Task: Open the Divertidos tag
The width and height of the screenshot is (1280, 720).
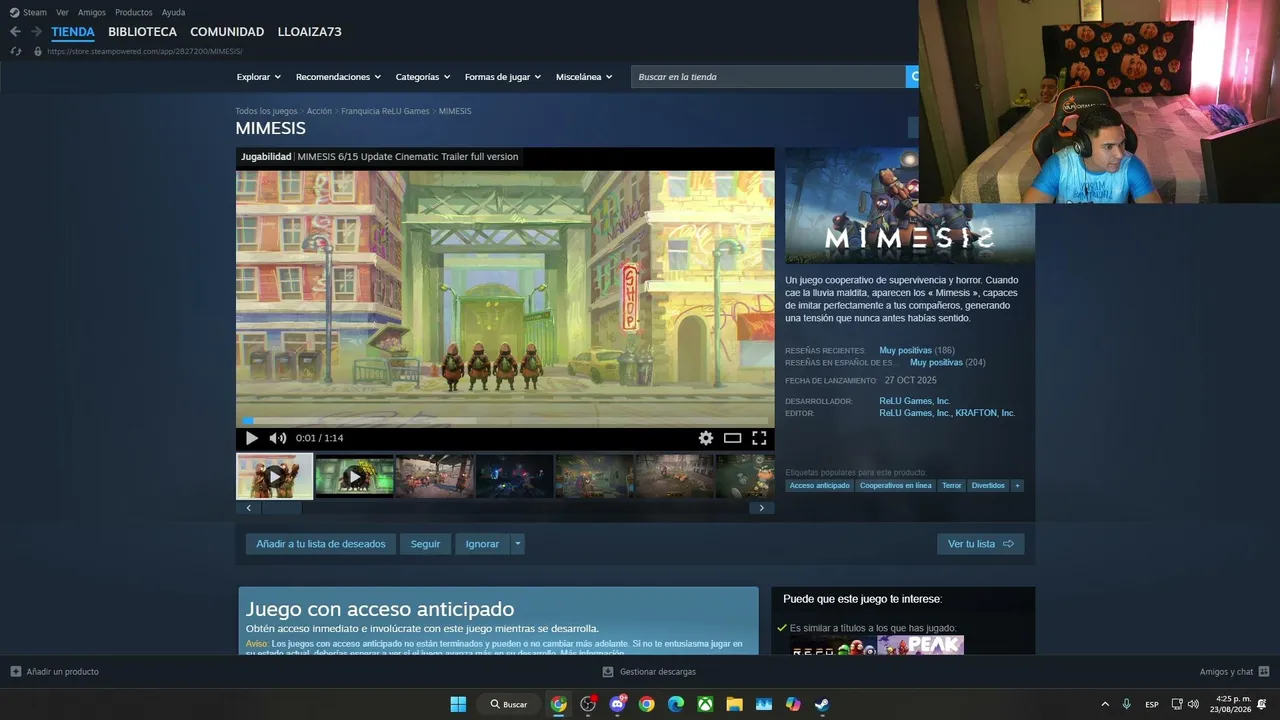Action: (x=988, y=486)
